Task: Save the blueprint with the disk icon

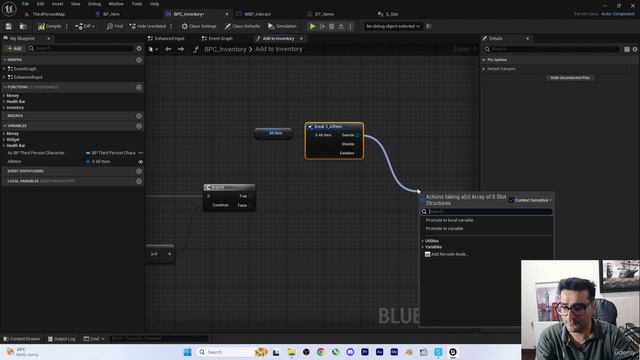Action: 9,26
